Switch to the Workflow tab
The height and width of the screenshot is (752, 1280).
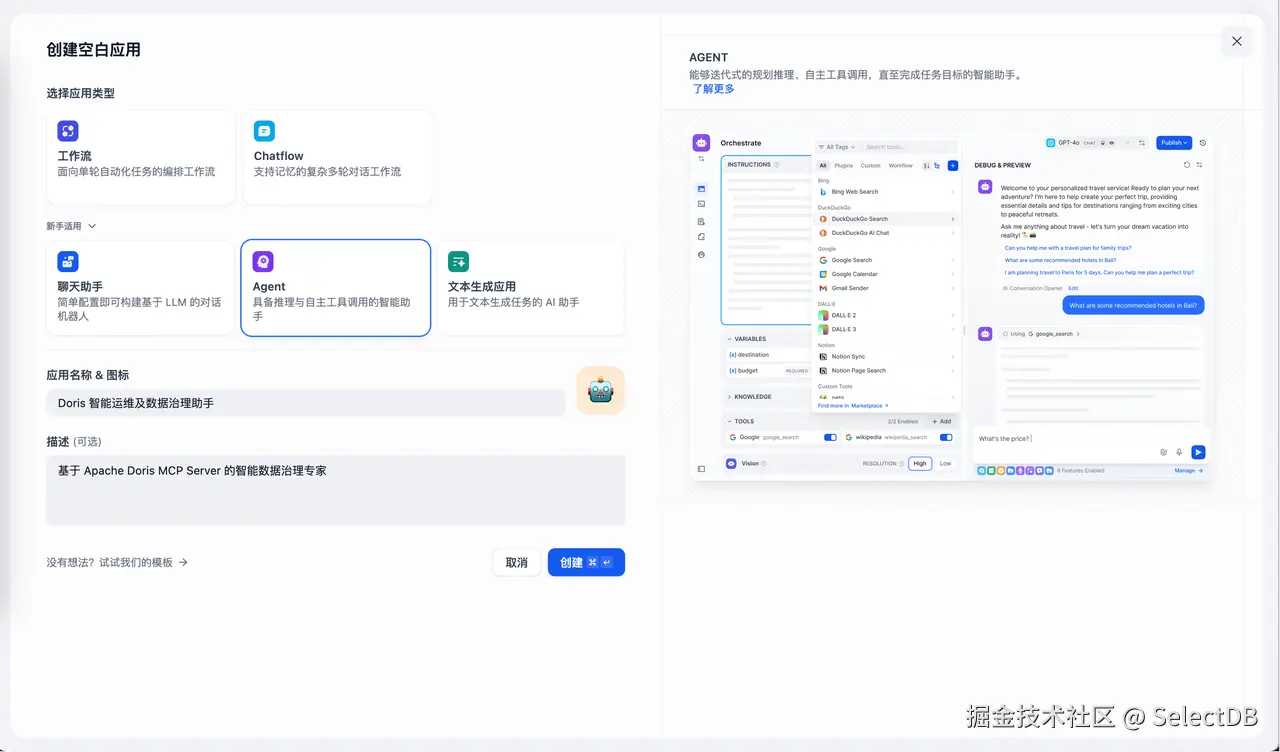tap(900, 166)
